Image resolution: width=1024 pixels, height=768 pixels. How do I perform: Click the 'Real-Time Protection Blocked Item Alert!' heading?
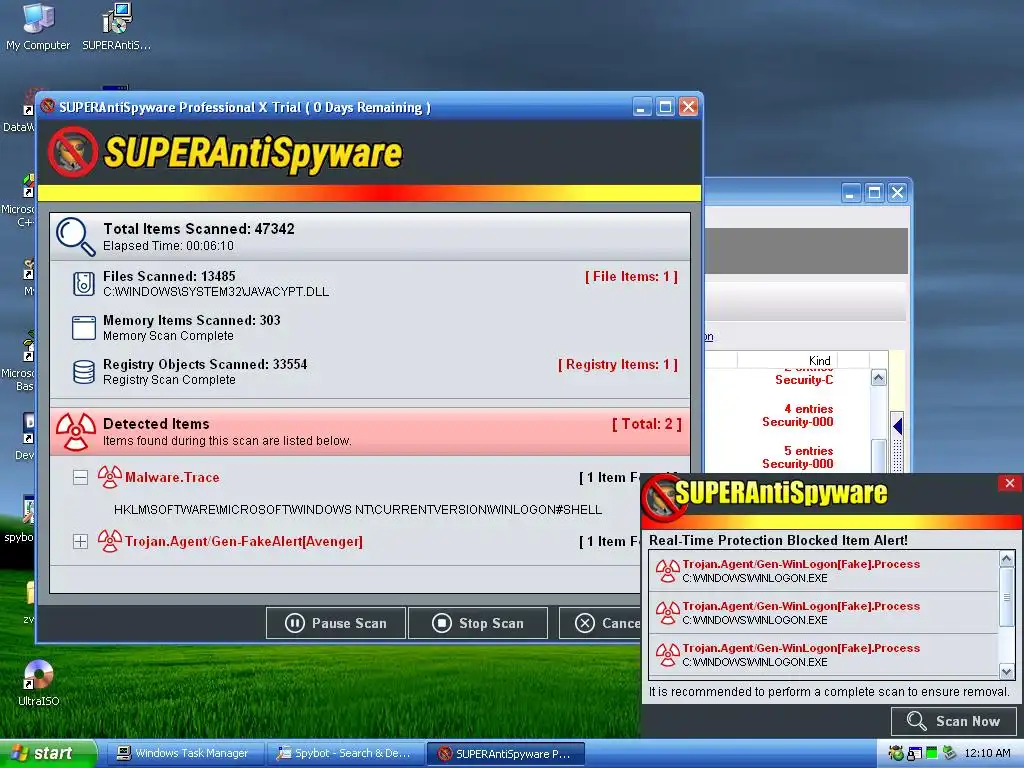[x=778, y=540]
